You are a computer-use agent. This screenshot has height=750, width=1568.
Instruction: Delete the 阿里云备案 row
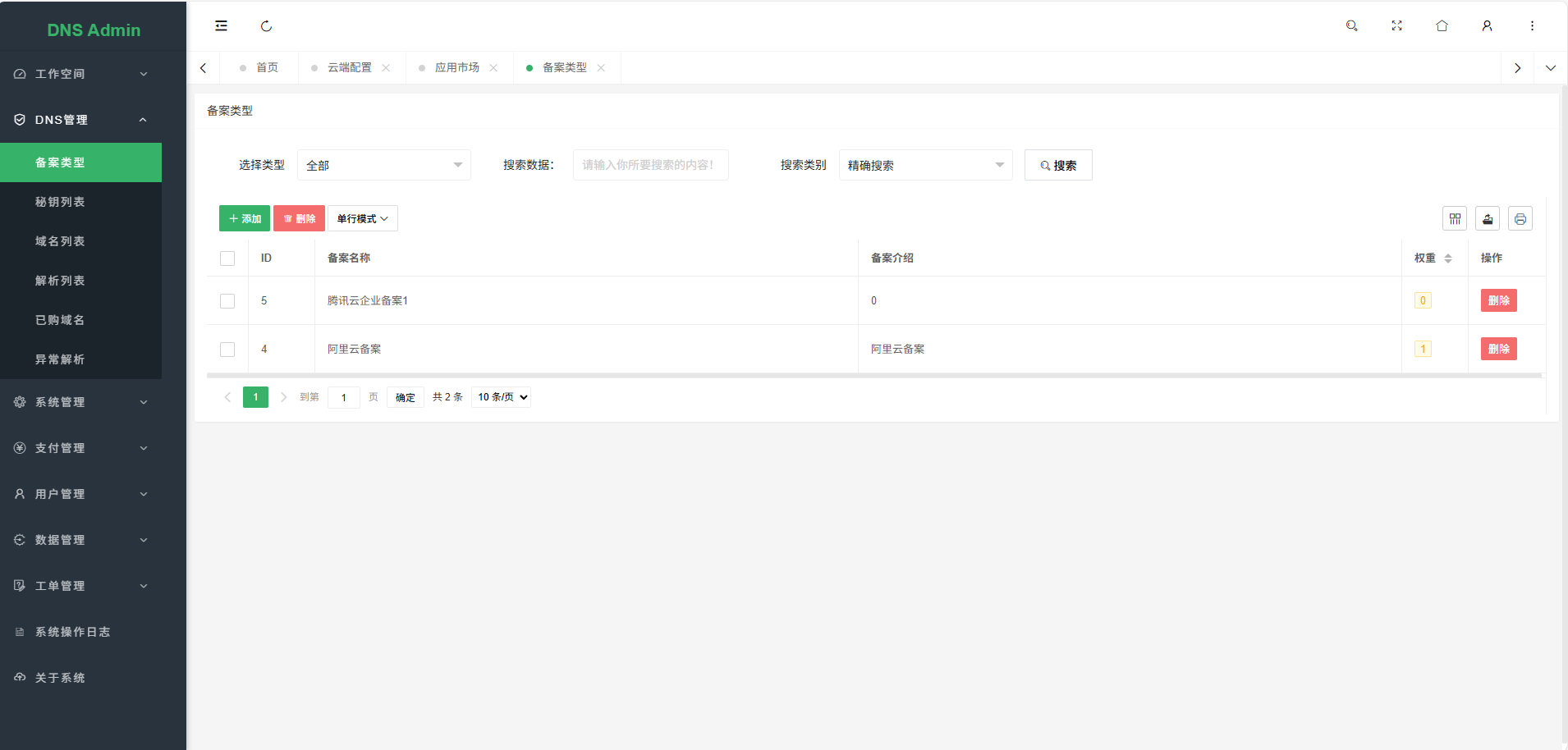(1498, 350)
